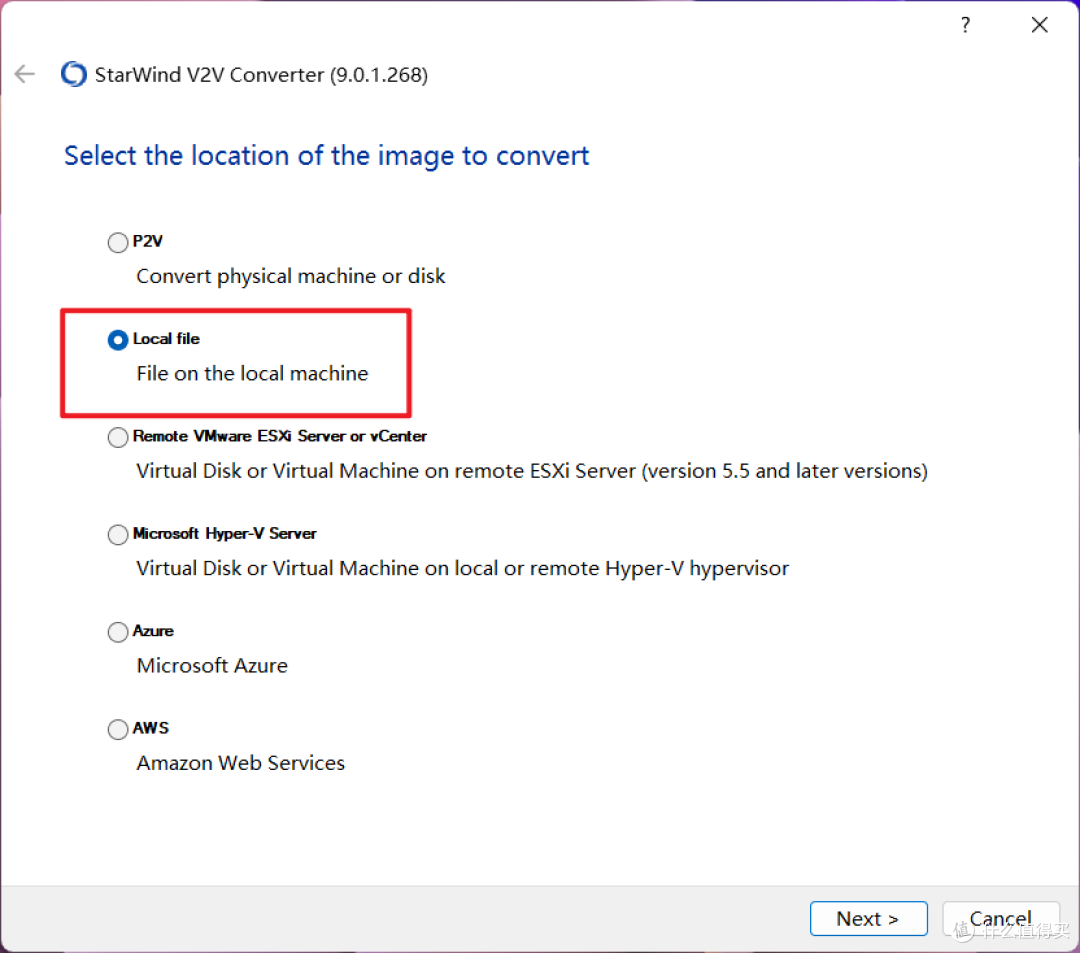
Task: Choose the AWS radio option
Action: [x=118, y=729]
